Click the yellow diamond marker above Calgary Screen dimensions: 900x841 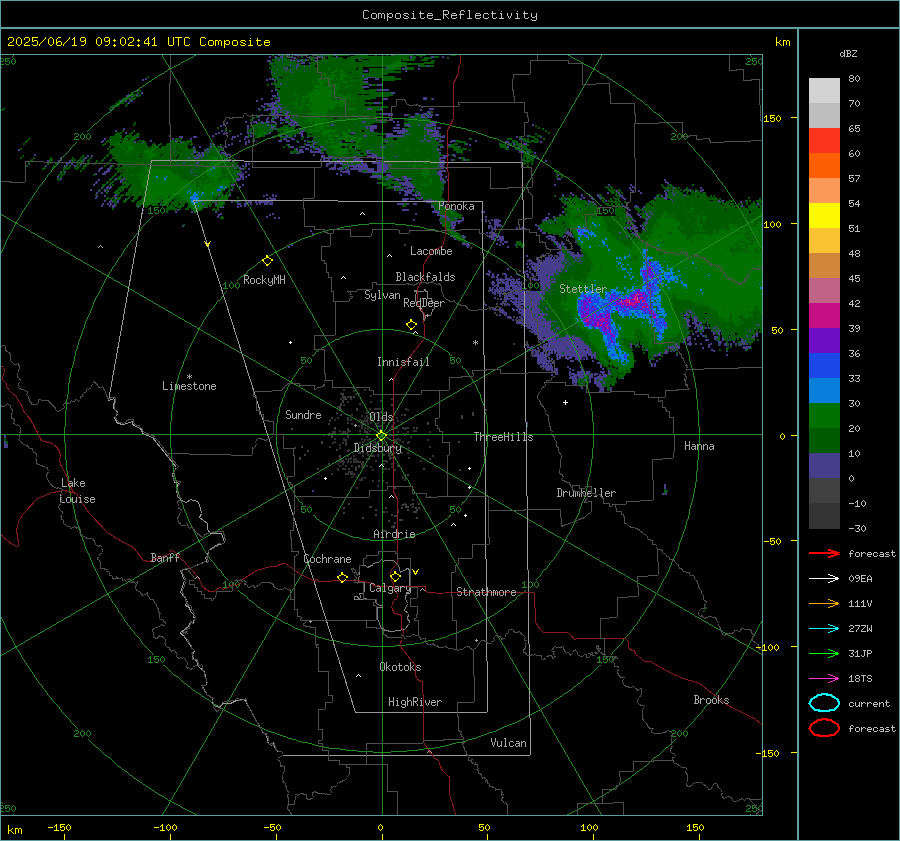click(395, 576)
